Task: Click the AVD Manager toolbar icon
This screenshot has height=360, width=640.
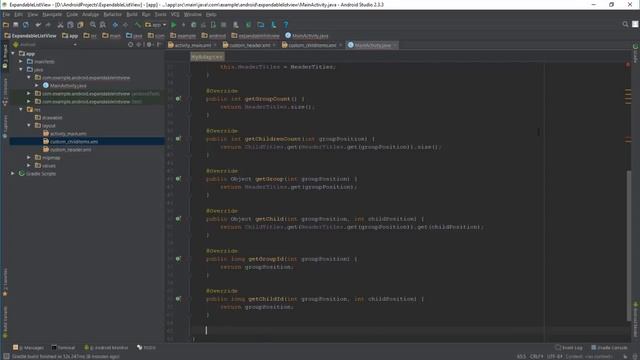Action: [x=236, y=25]
